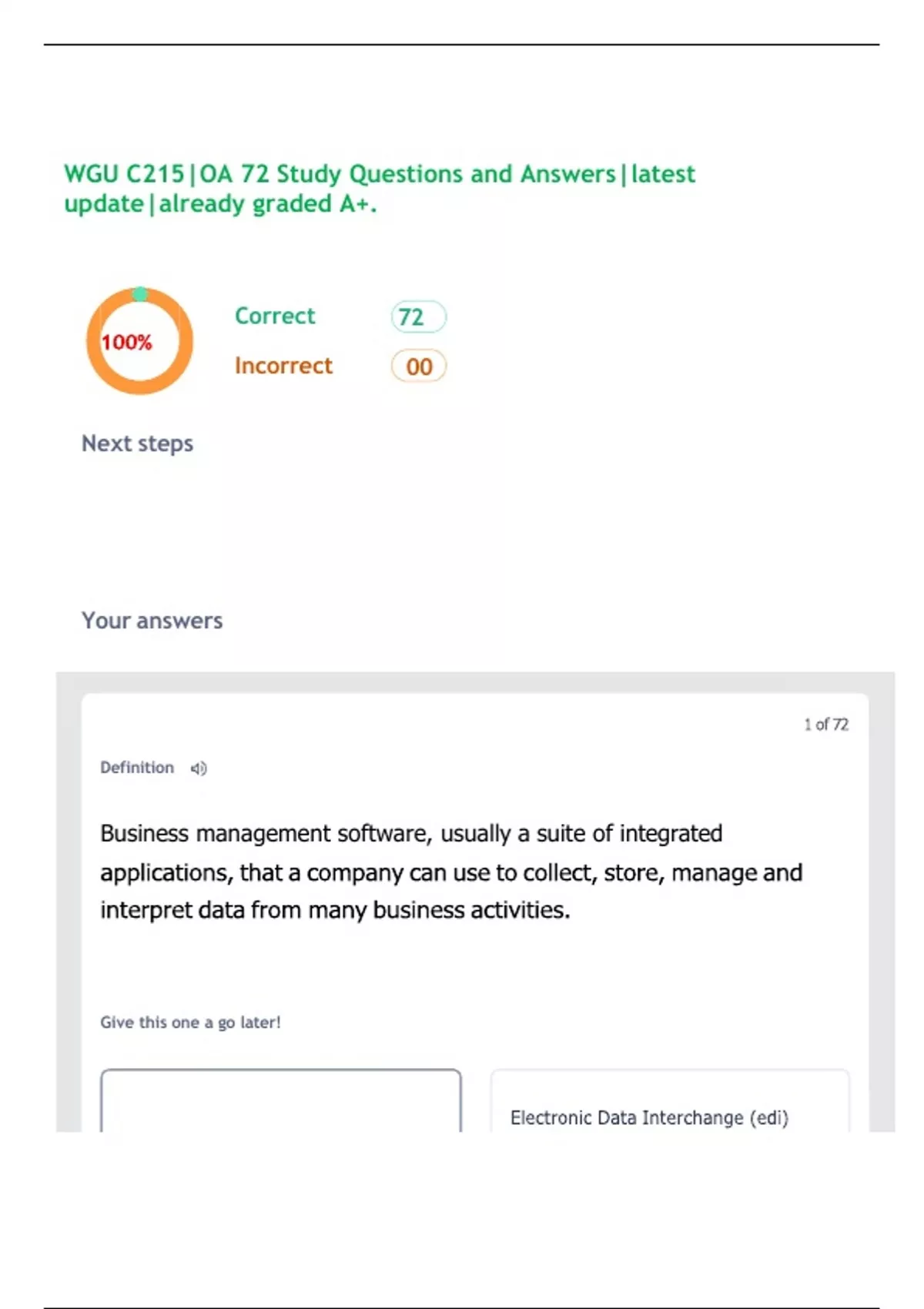Click the orange Incorrect label
Screen dimensions: 924x1309
click(x=283, y=366)
